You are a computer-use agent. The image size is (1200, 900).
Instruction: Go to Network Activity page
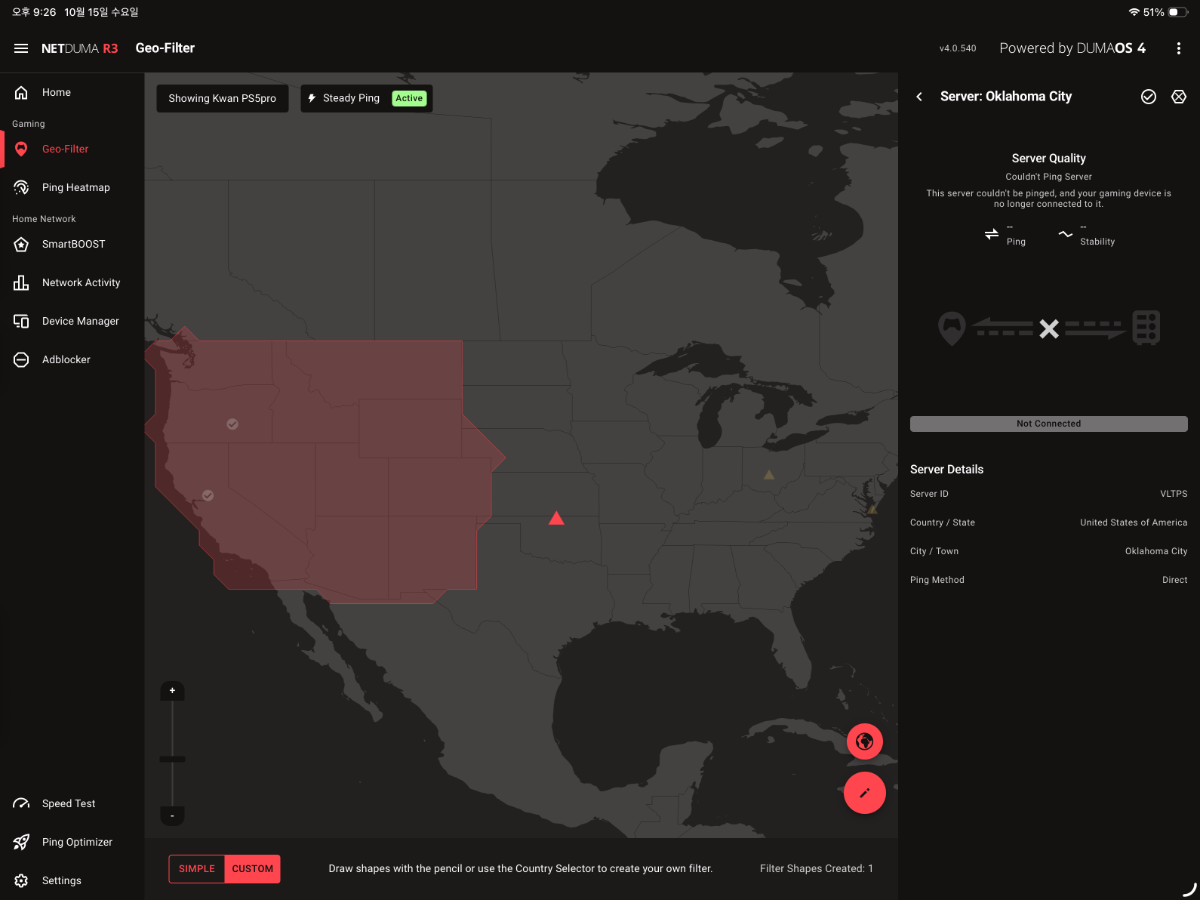click(80, 283)
